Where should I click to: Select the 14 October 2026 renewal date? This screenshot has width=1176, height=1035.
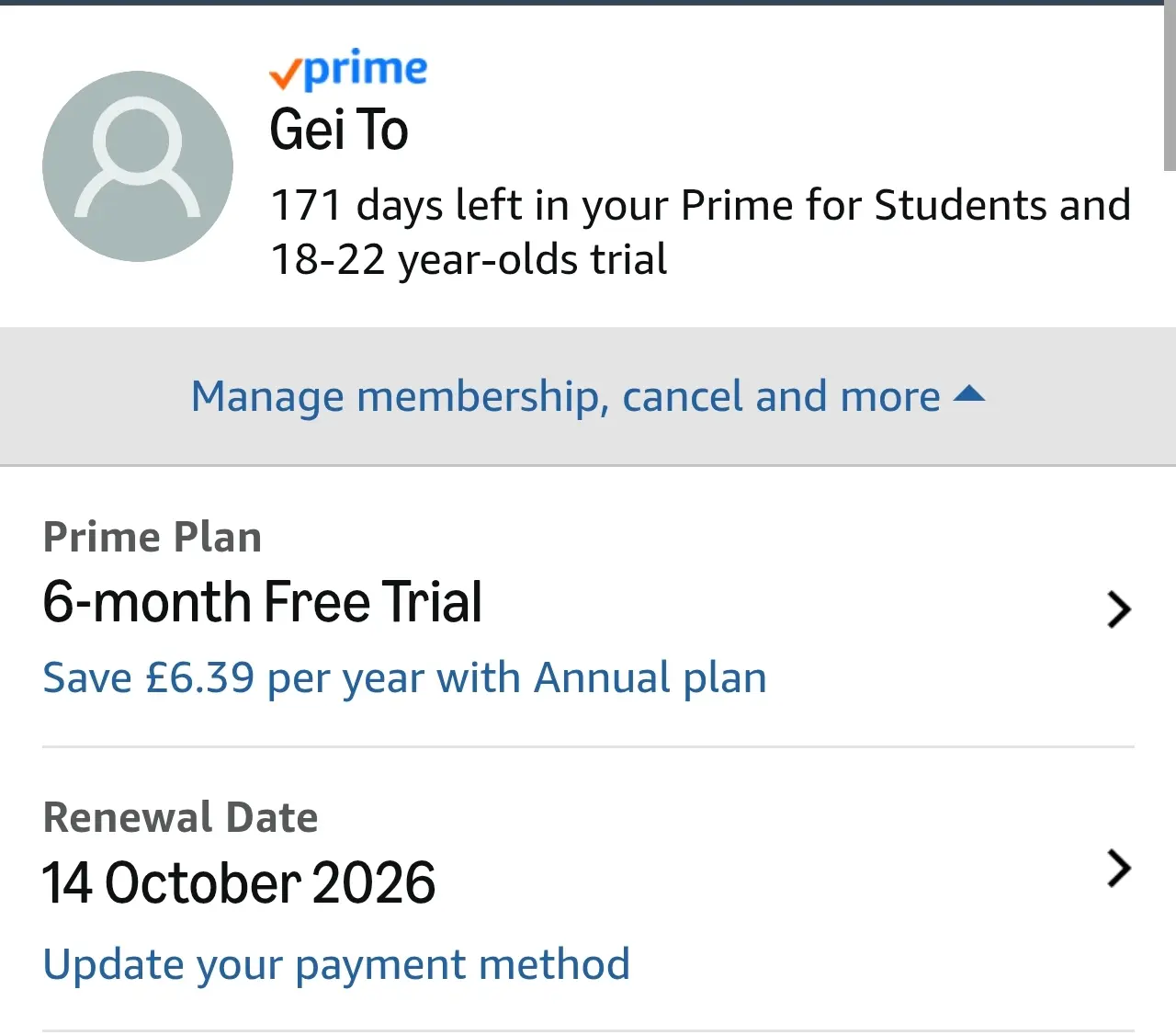pos(239,883)
